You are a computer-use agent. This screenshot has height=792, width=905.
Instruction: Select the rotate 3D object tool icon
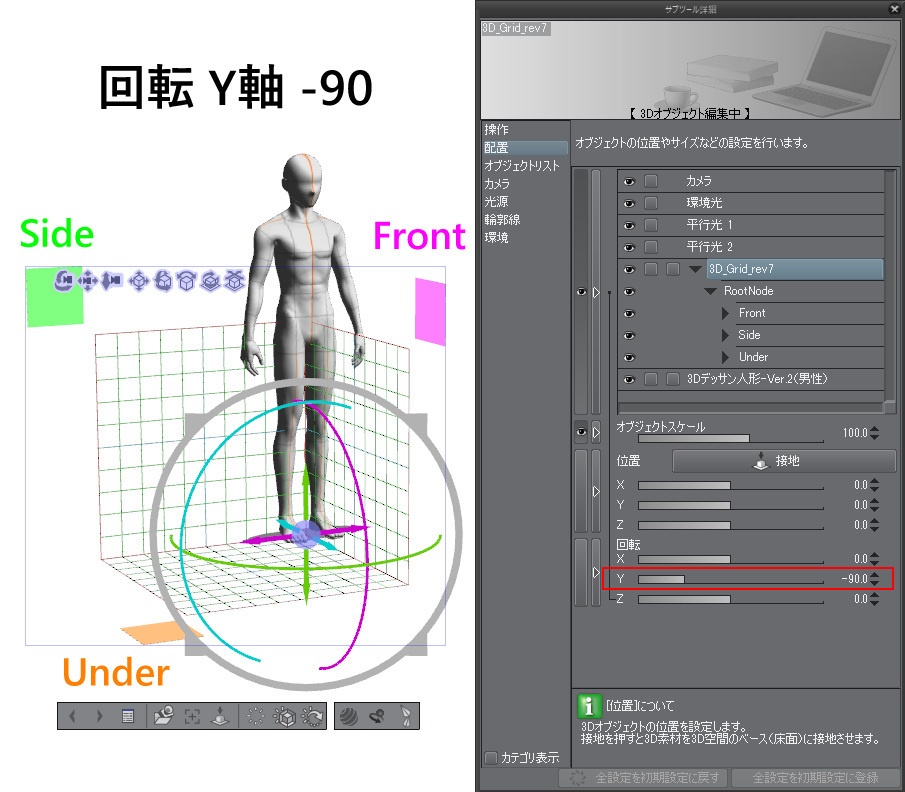(x=164, y=282)
